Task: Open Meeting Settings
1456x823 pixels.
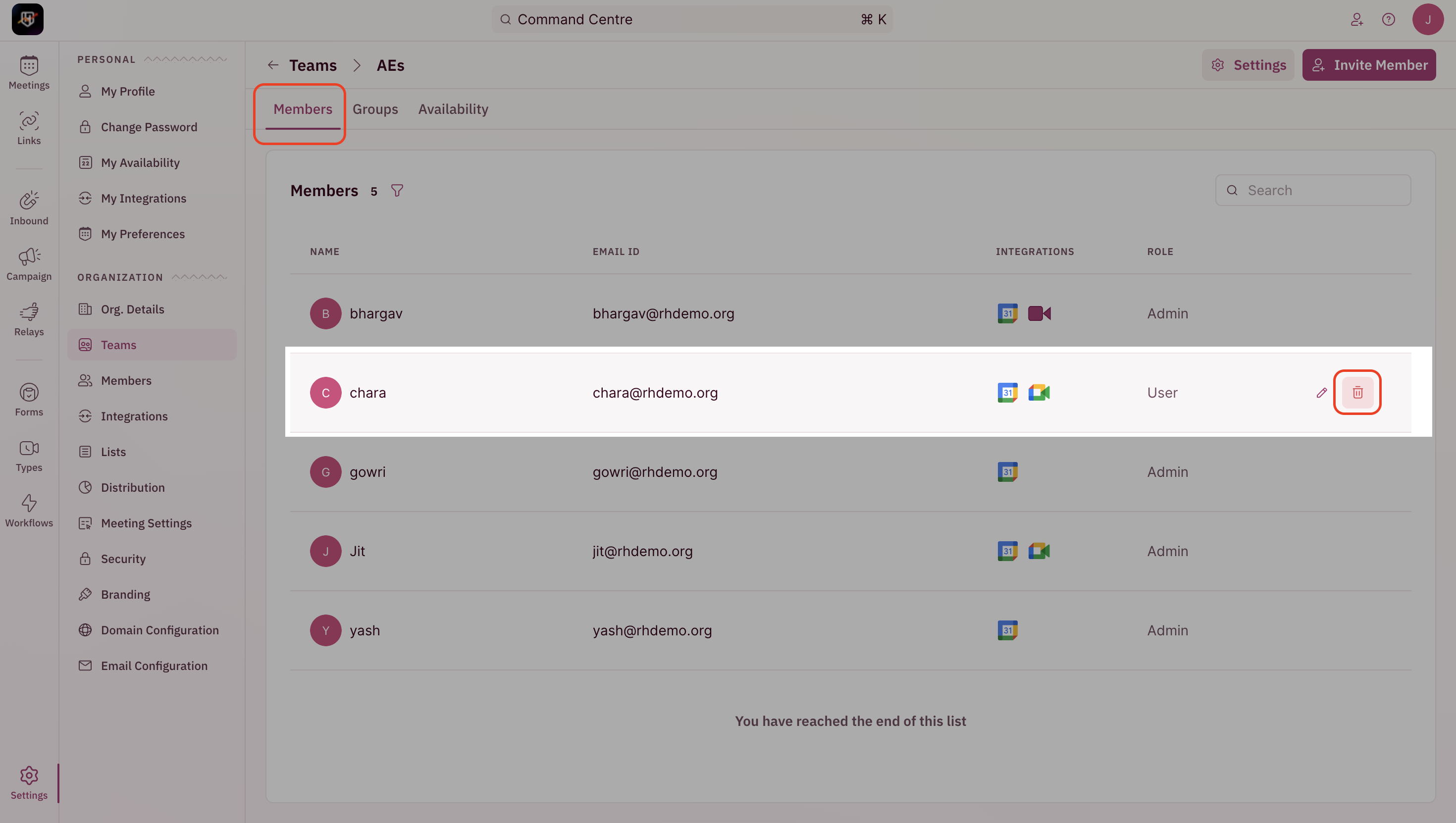Action: pyautogui.click(x=152, y=522)
